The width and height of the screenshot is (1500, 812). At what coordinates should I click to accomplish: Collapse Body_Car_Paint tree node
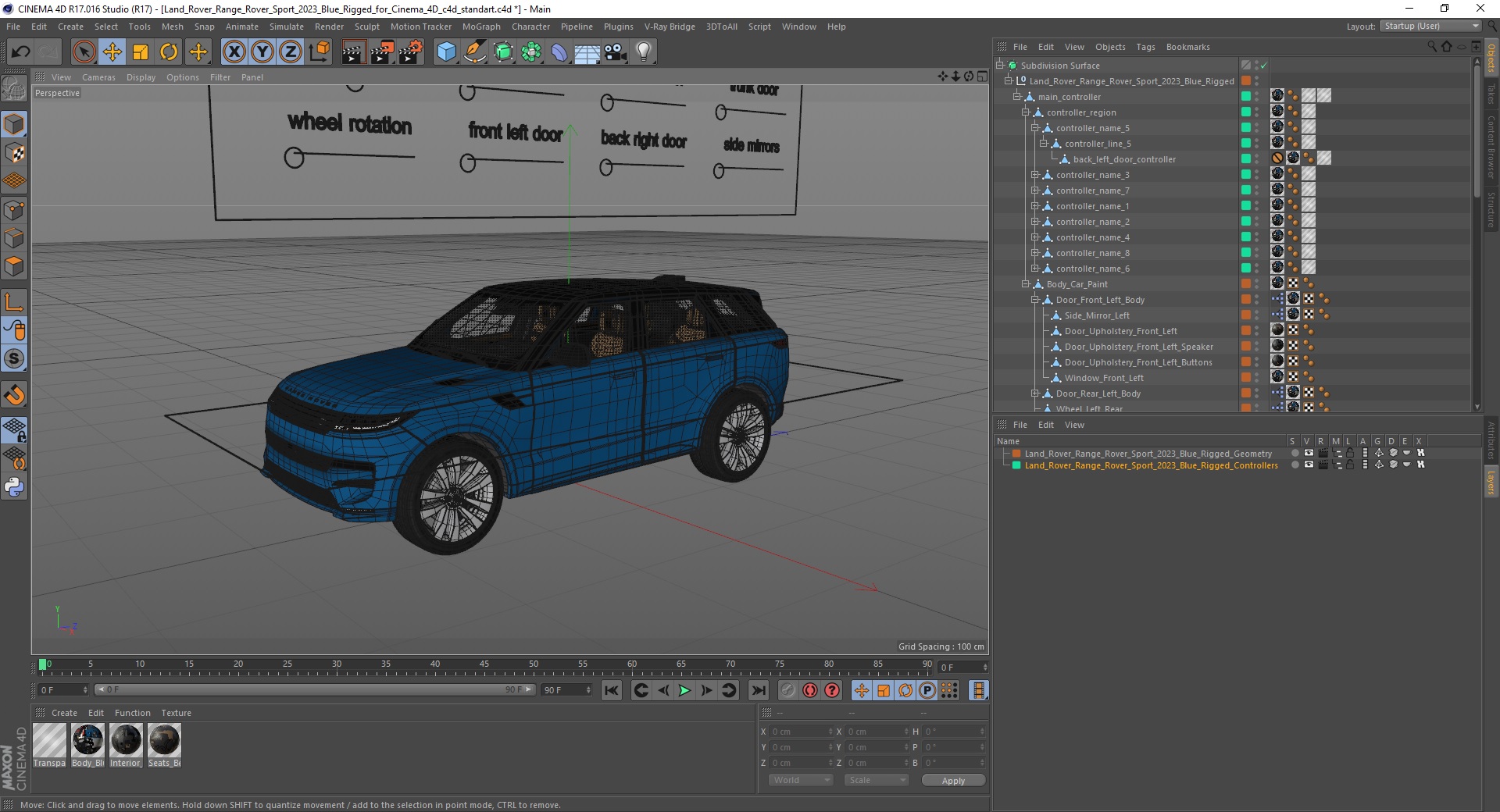pyautogui.click(x=1026, y=284)
